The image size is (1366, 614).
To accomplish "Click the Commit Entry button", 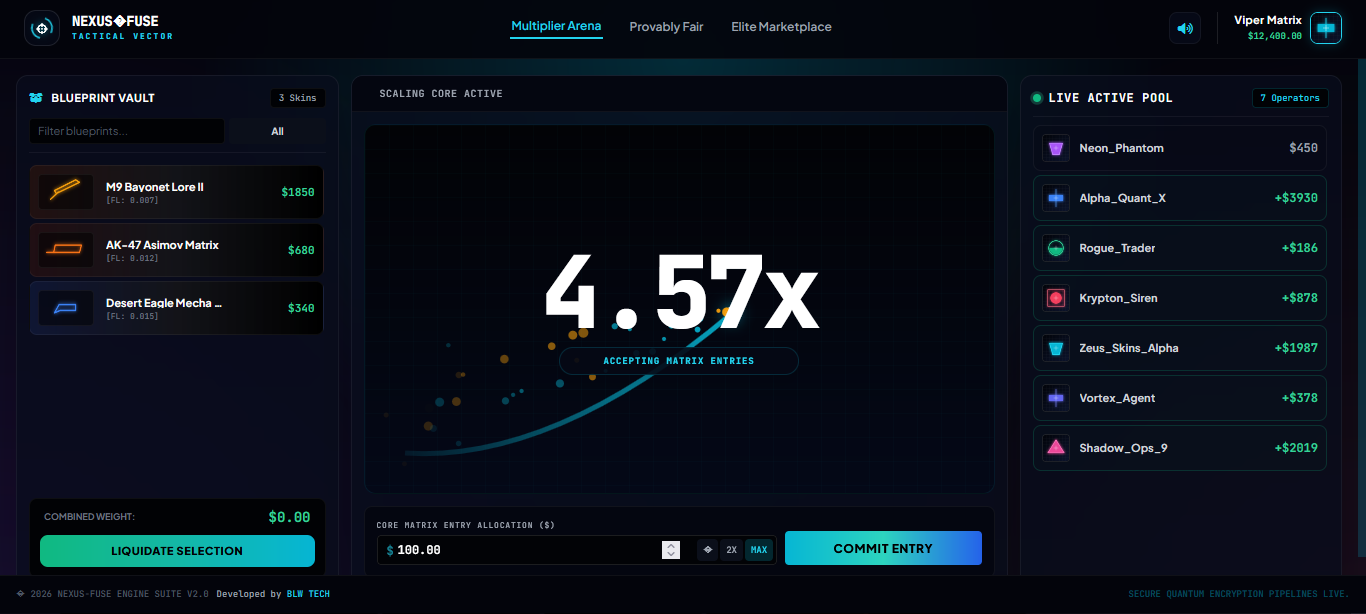I will [x=883, y=548].
